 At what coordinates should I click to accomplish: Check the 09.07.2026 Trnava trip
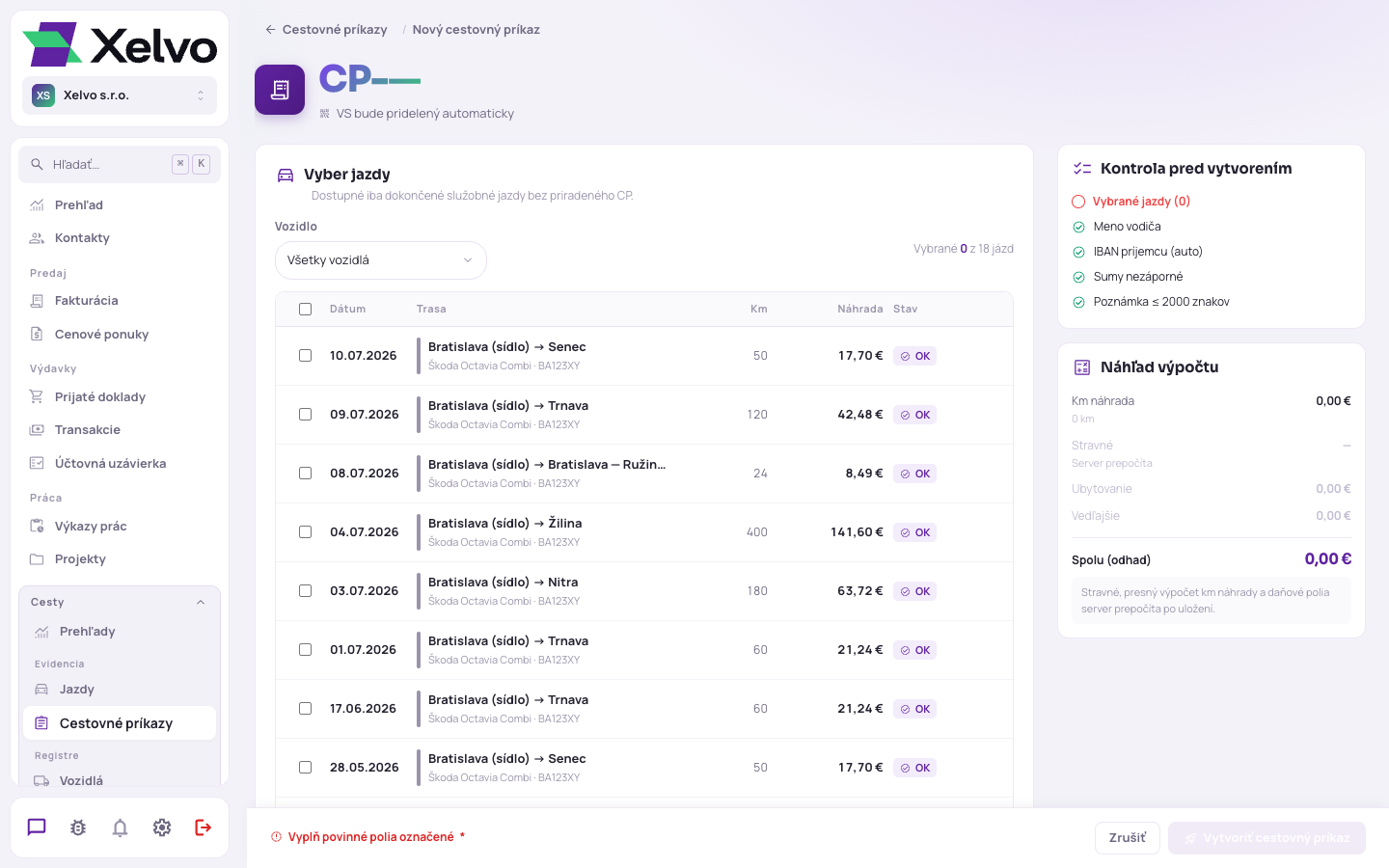coord(306,415)
